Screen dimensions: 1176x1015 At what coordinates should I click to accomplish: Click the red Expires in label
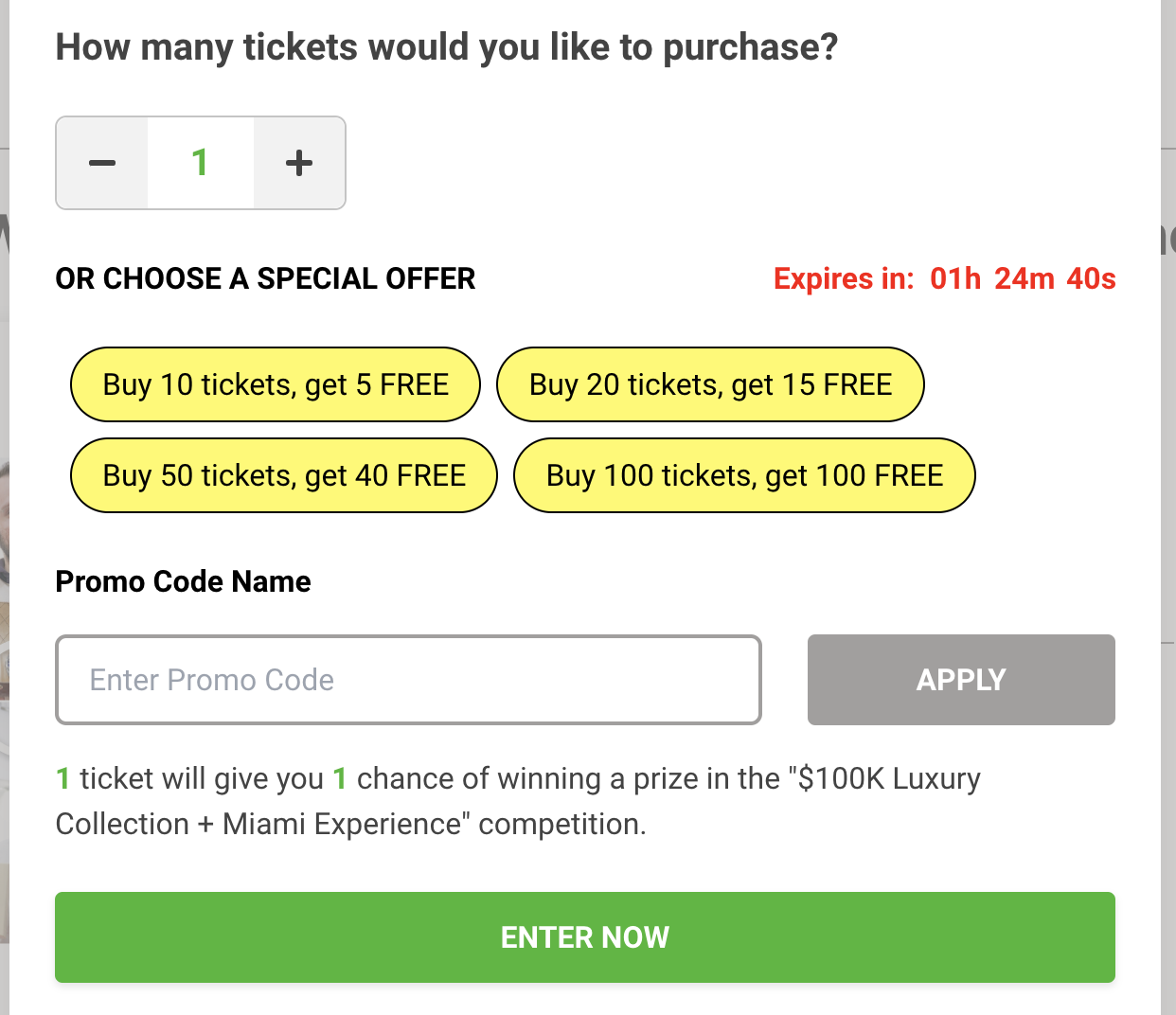tap(844, 279)
